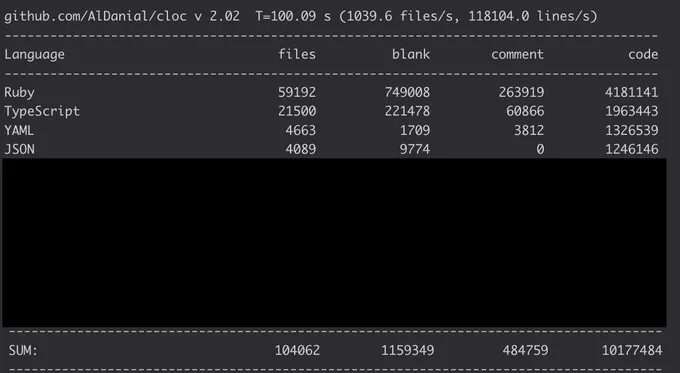Click Ruby code count 4181141
680x373 pixels.
631,92
